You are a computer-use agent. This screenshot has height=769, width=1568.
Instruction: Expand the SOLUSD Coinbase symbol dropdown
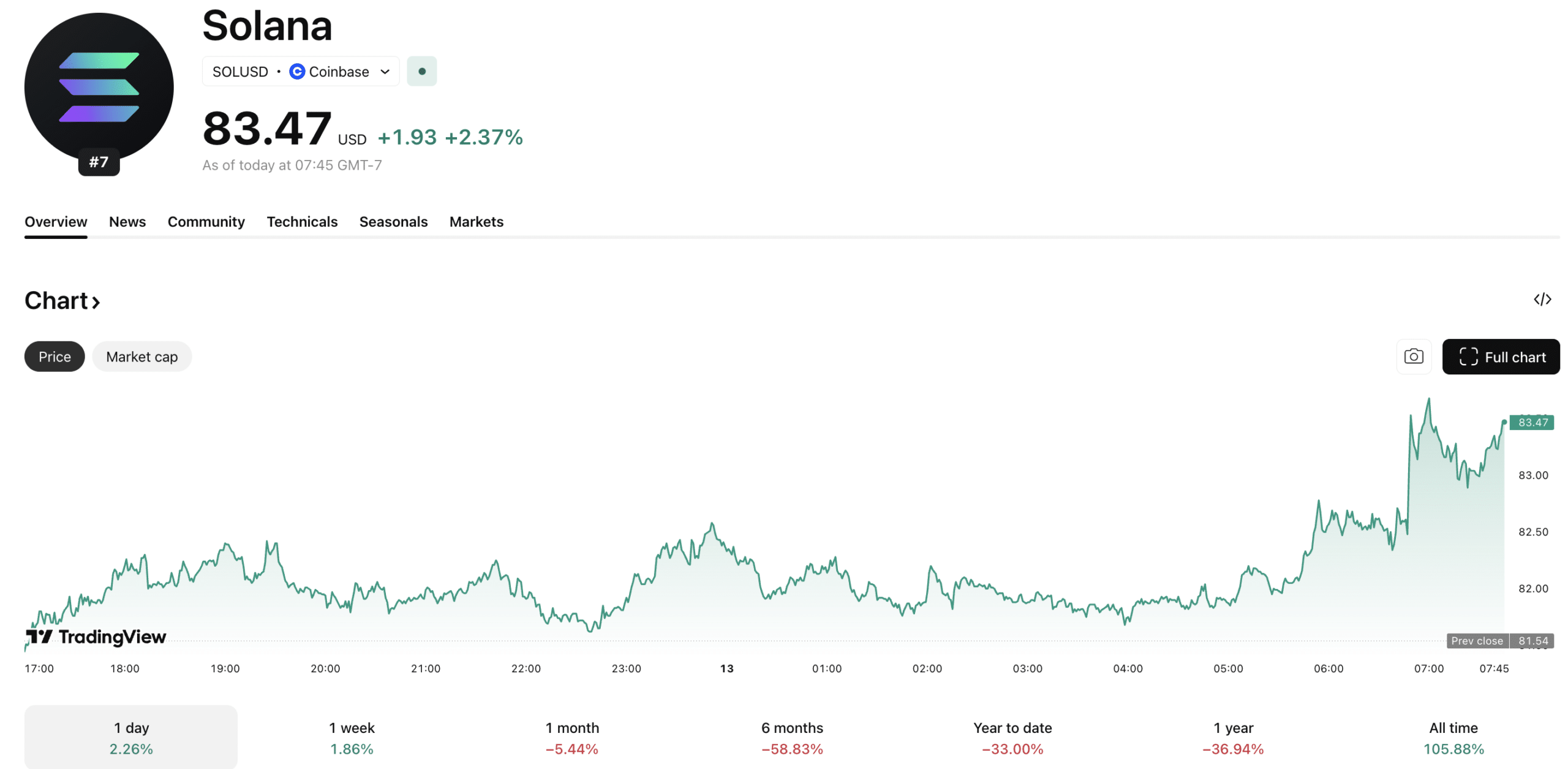(385, 71)
